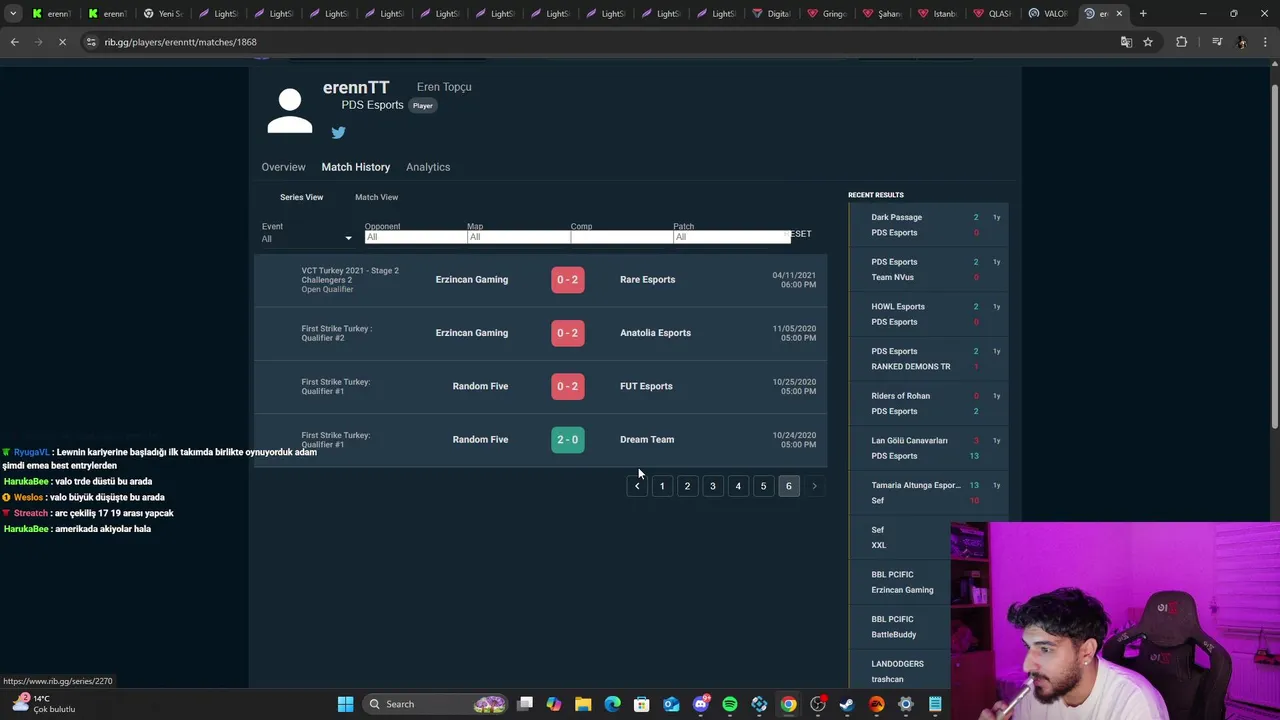Open Riders of Rohan vs PDS Esports result
This screenshot has width=1280, height=720.
(x=928, y=403)
